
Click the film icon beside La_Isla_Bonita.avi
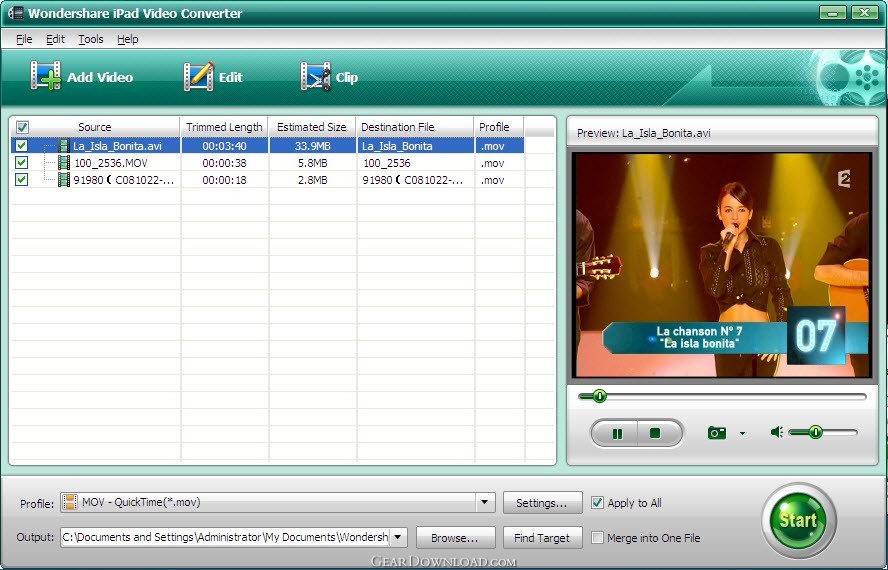(x=64, y=146)
